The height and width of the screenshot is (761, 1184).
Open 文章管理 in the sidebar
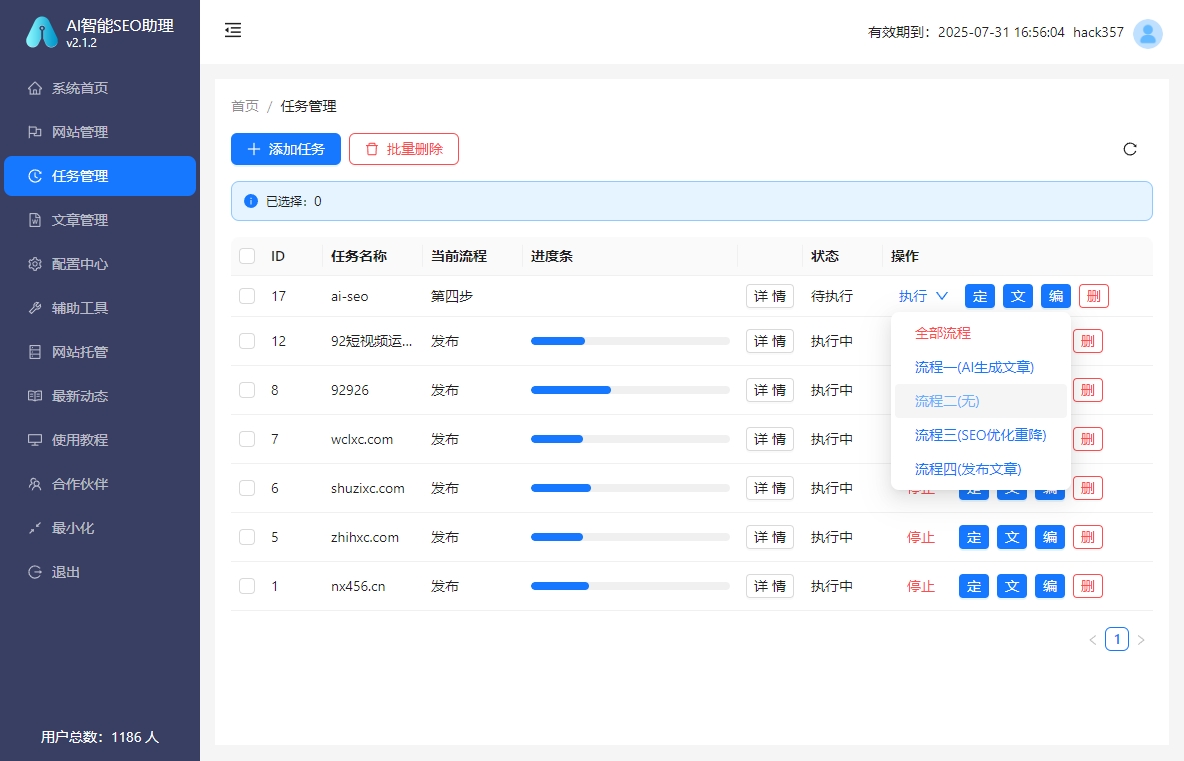coord(100,220)
